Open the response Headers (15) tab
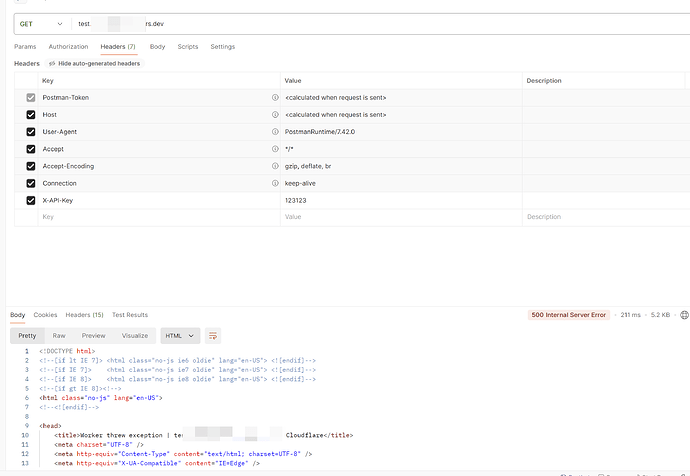The image size is (690, 476). click(84, 315)
